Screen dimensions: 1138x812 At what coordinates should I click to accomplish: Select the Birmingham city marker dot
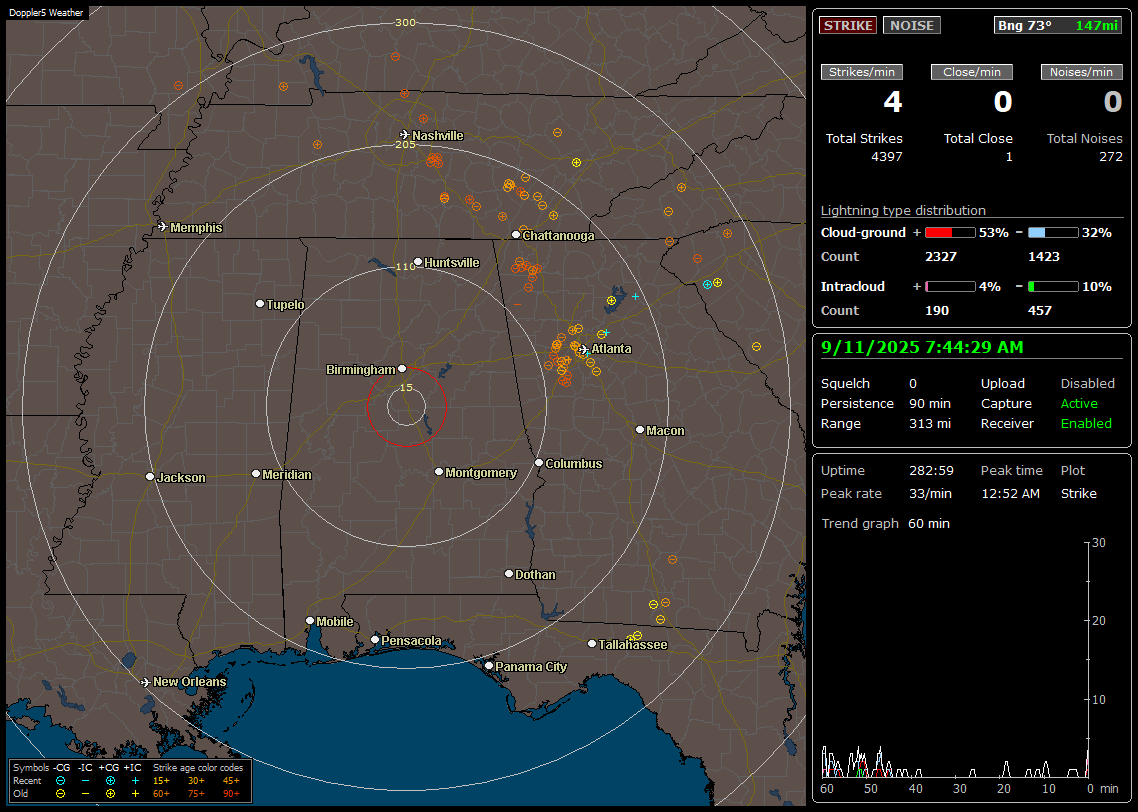coord(402,369)
